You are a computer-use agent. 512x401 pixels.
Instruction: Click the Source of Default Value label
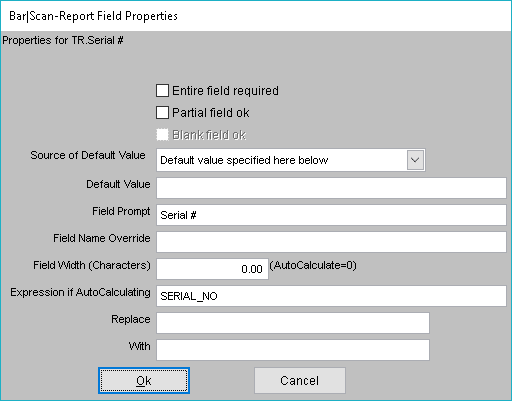pyautogui.click(x=88, y=155)
